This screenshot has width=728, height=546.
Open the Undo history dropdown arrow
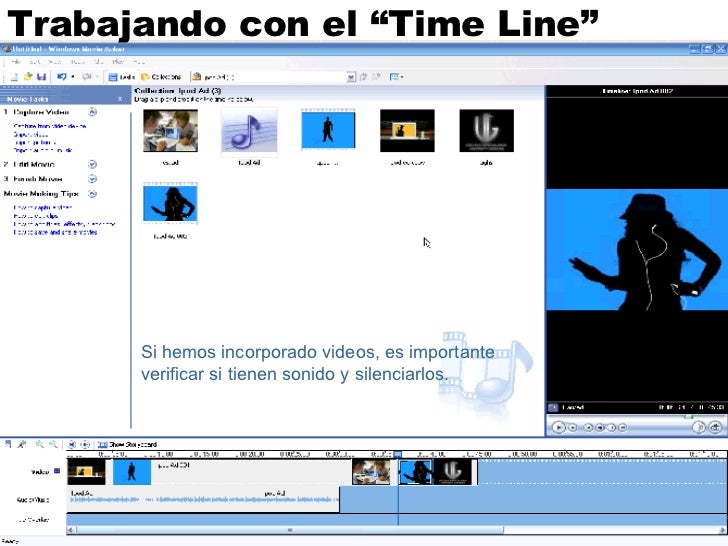[73, 77]
